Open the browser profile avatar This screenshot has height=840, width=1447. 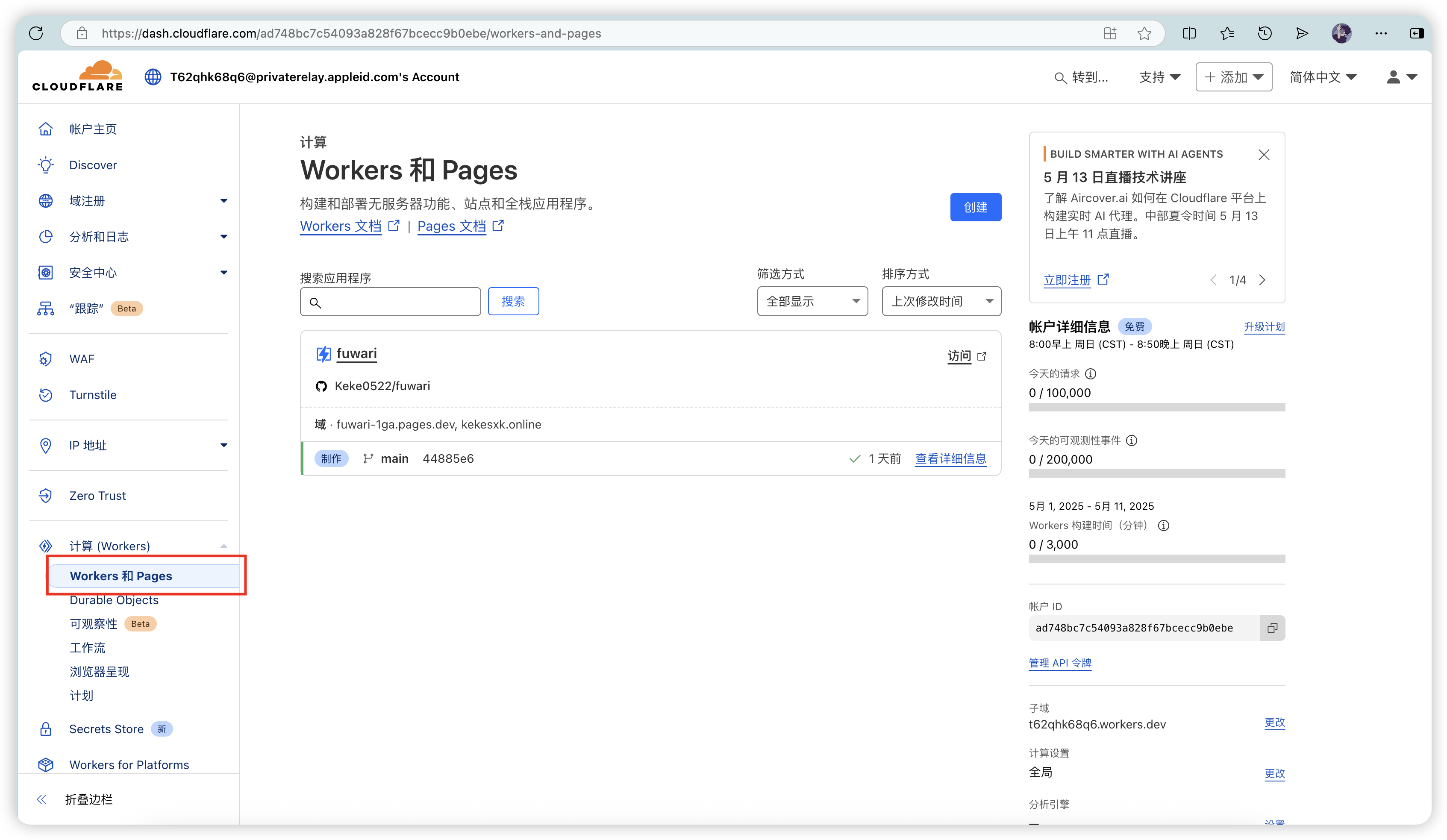(x=1341, y=33)
